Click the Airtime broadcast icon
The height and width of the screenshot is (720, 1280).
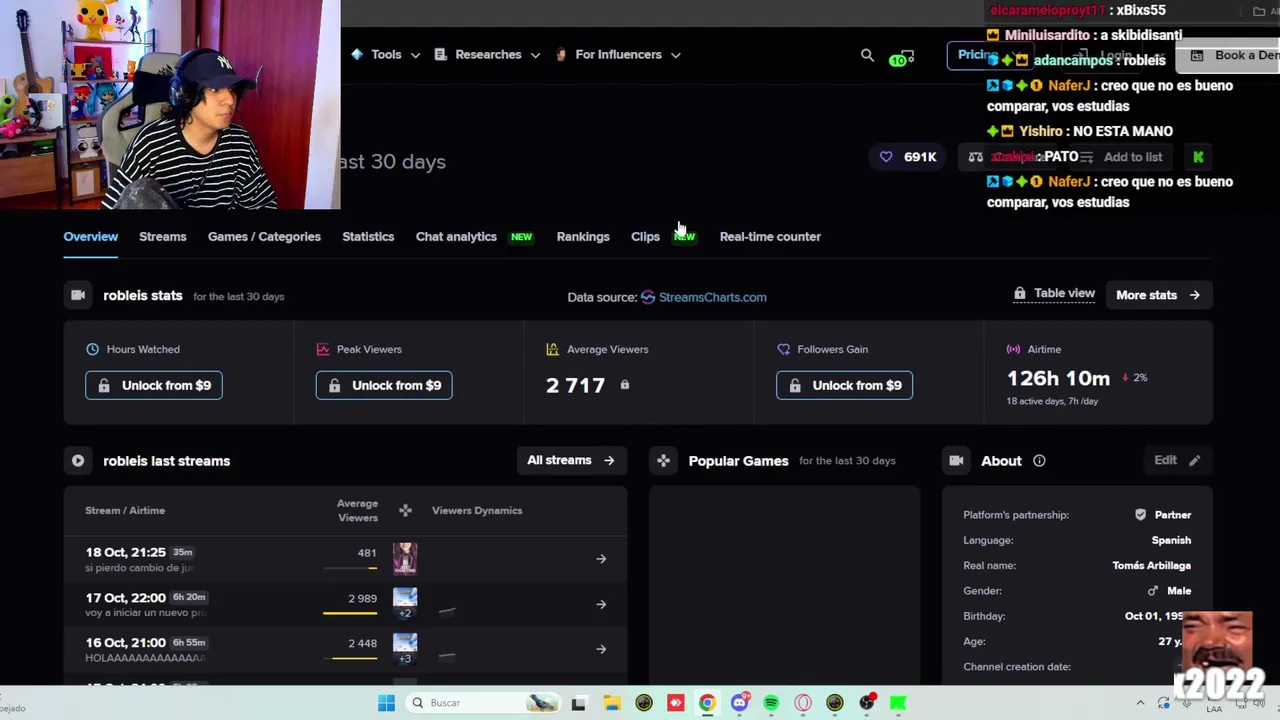pyautogui.click(x=1013, y=349)
